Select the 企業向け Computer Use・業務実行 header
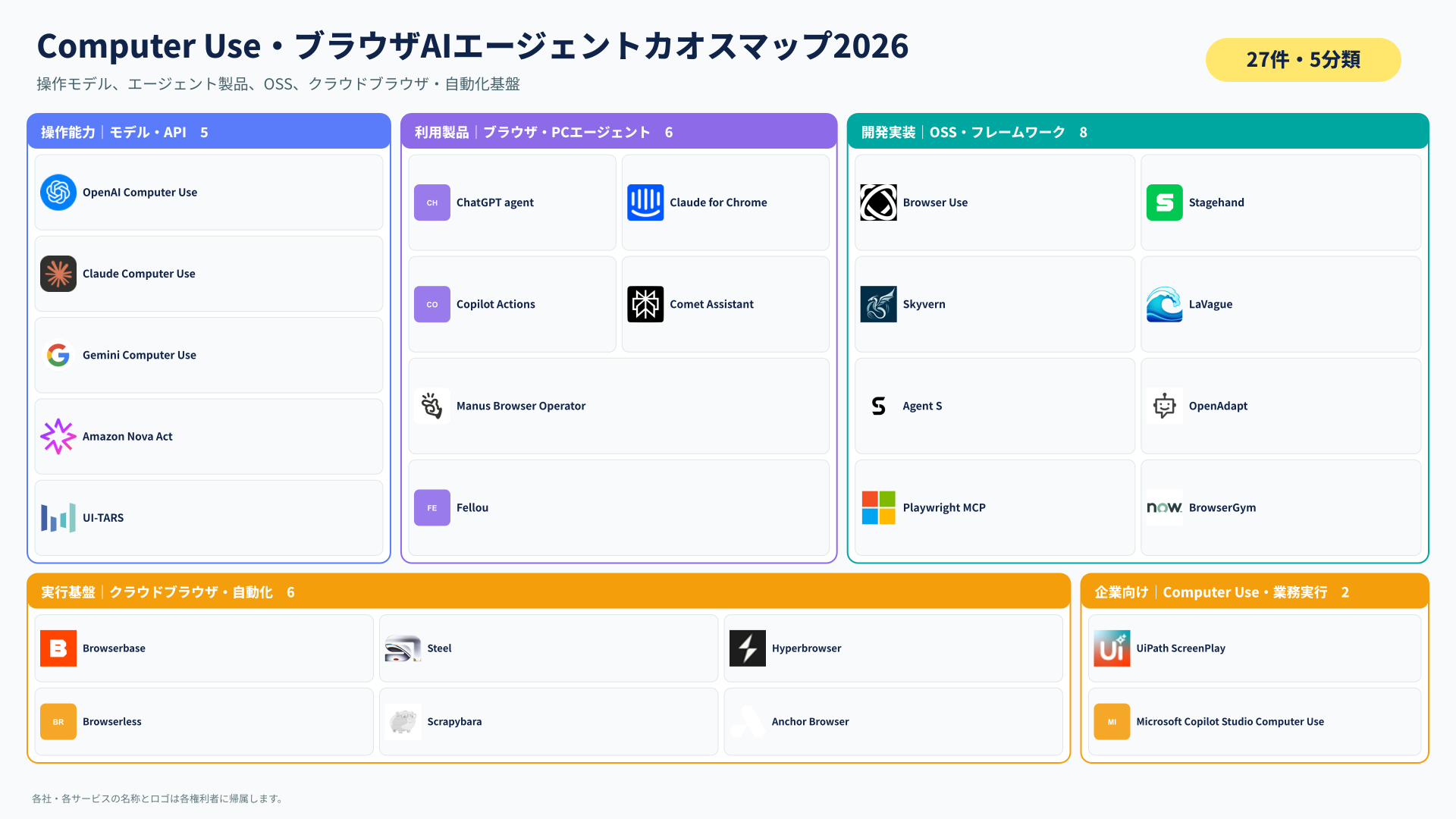The width and height of the screenshot is (1456, 819). [1254, 592]
